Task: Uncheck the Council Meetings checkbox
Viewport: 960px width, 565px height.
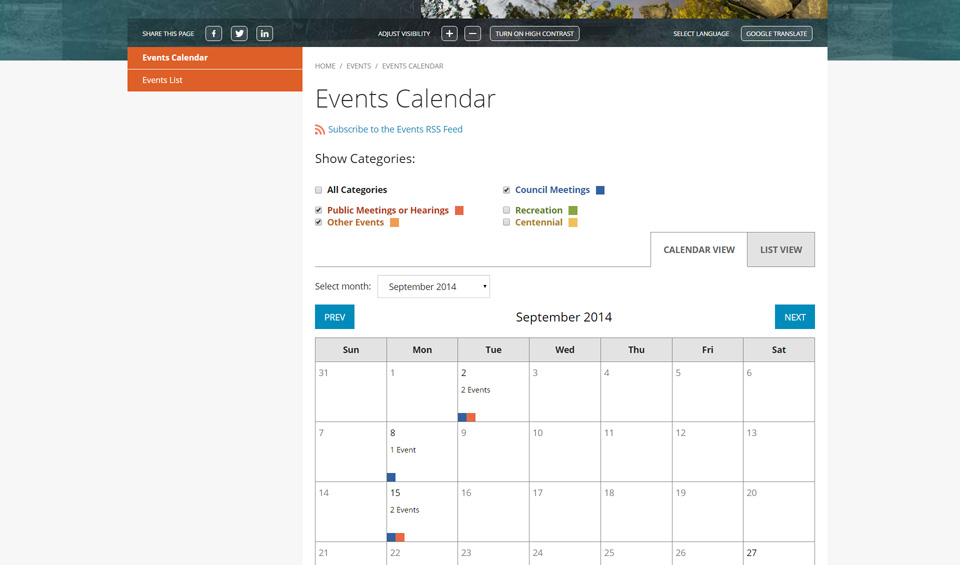Action: click(507, 190)
